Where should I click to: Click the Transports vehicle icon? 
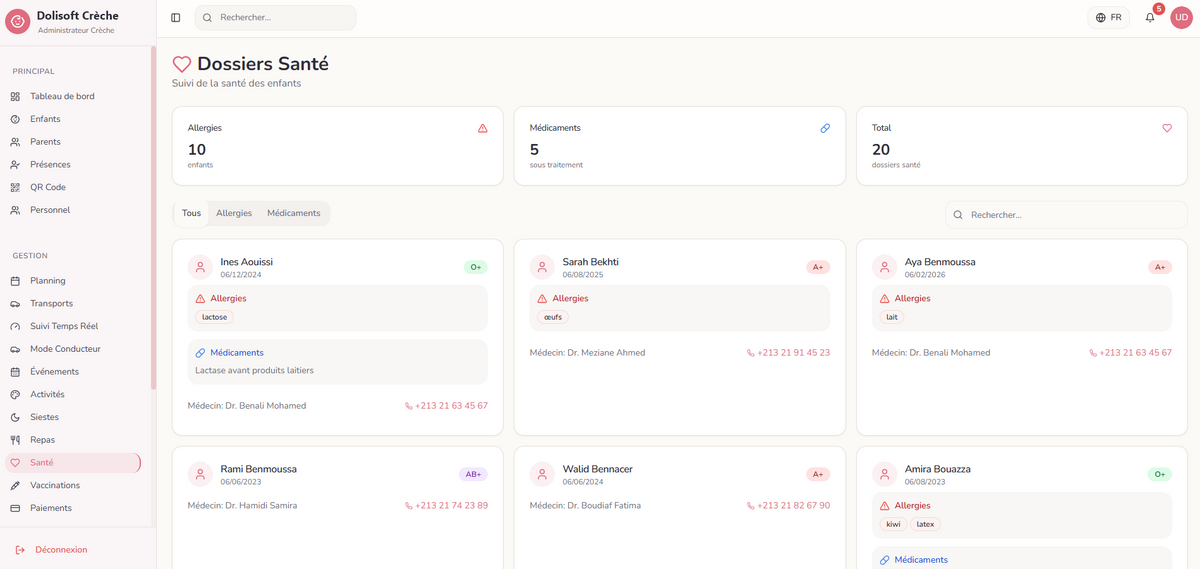pyautogui.click(x=15, y=303)
